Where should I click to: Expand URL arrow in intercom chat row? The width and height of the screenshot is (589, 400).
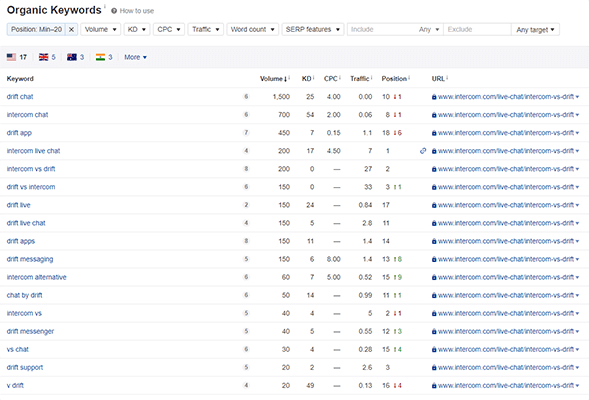[577, 115]
